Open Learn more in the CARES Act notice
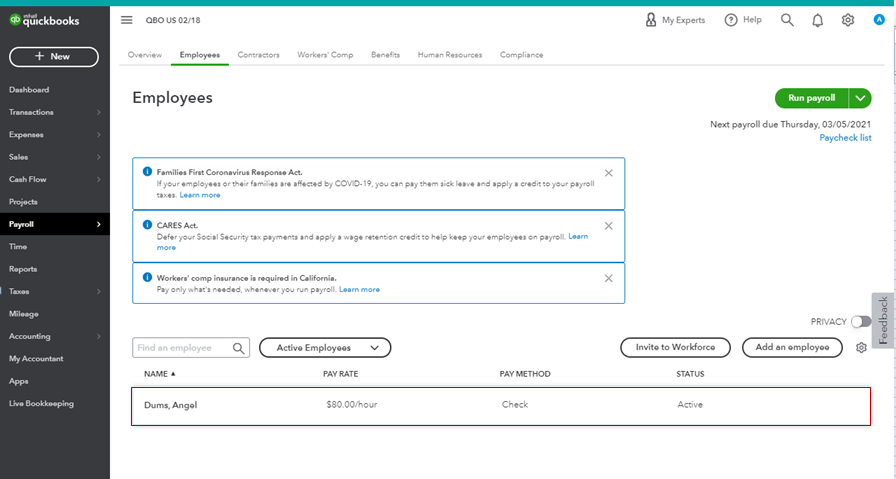 [x=578, y=236]
